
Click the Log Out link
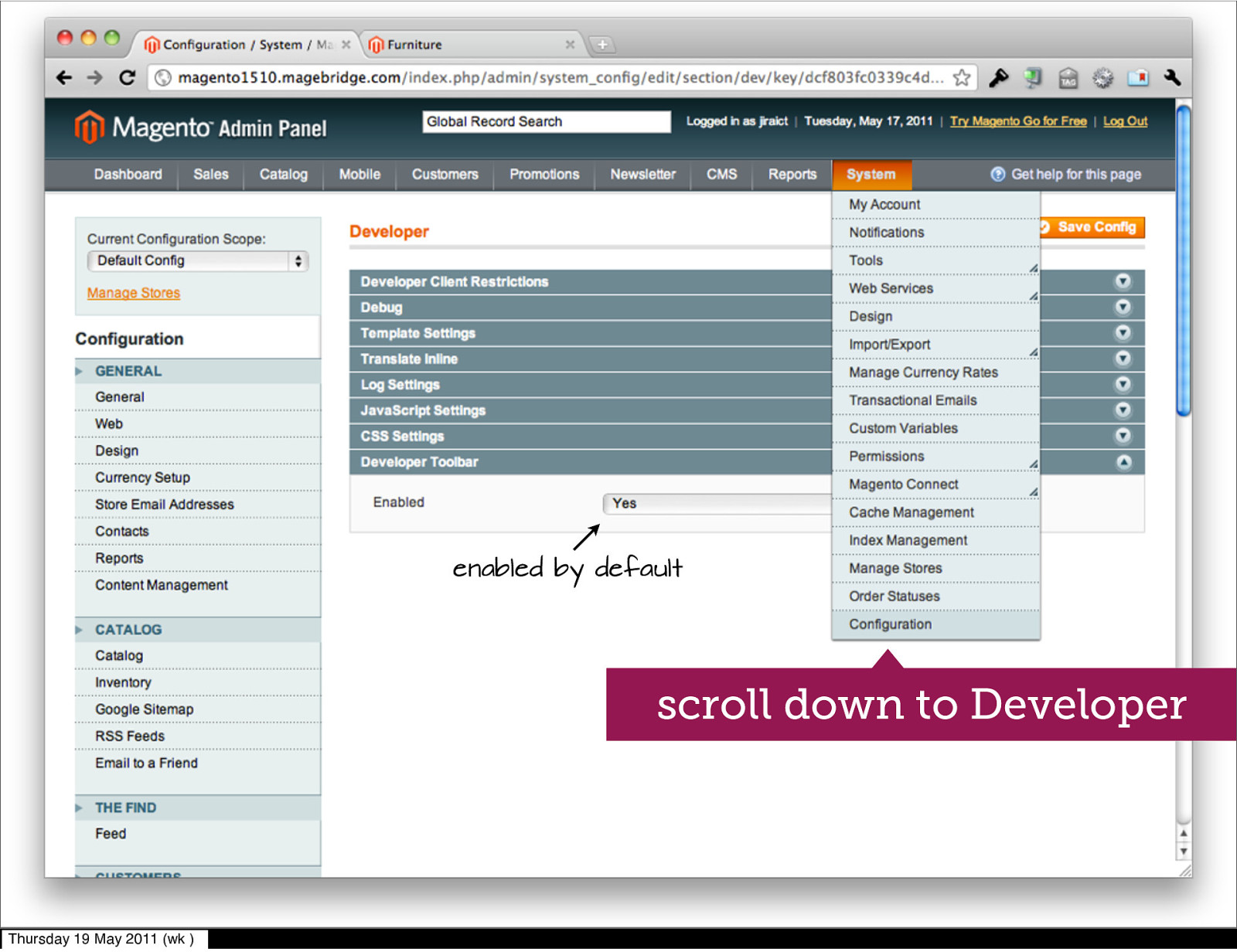[1125, 121]
